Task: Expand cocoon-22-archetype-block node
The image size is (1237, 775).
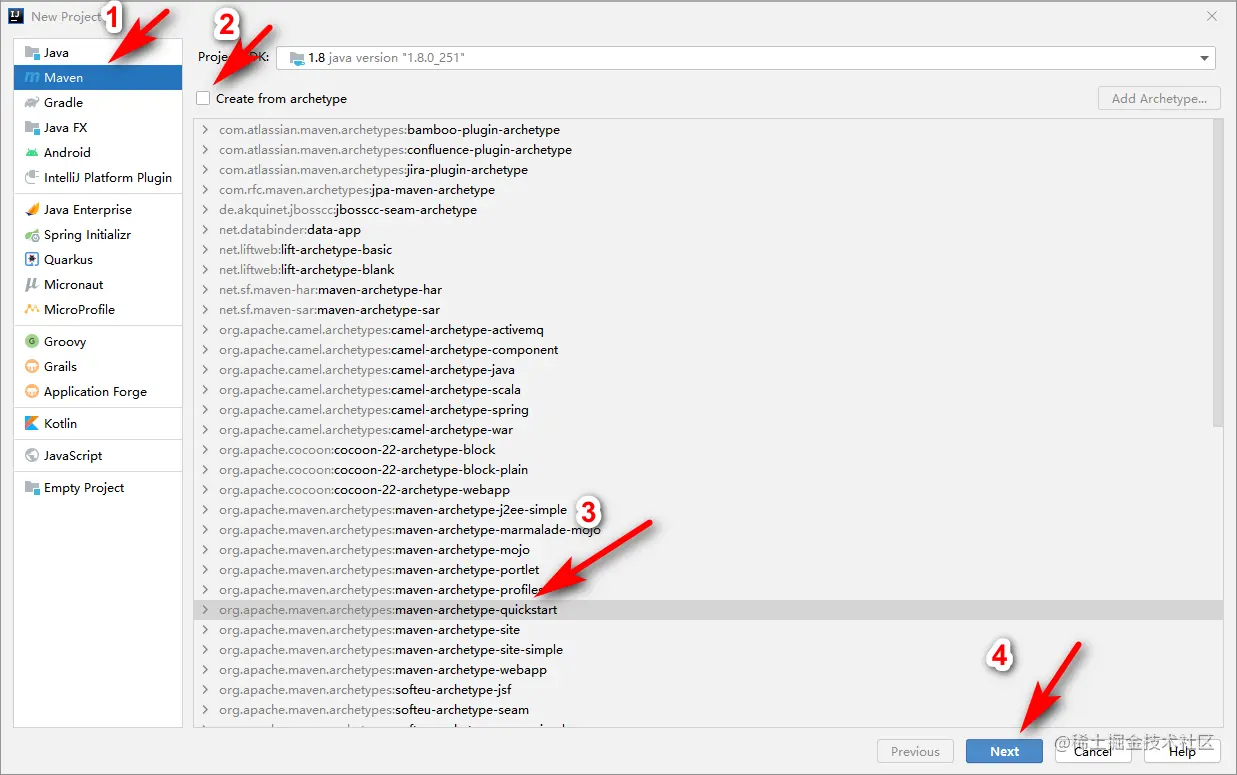Action: coord(205,450)
